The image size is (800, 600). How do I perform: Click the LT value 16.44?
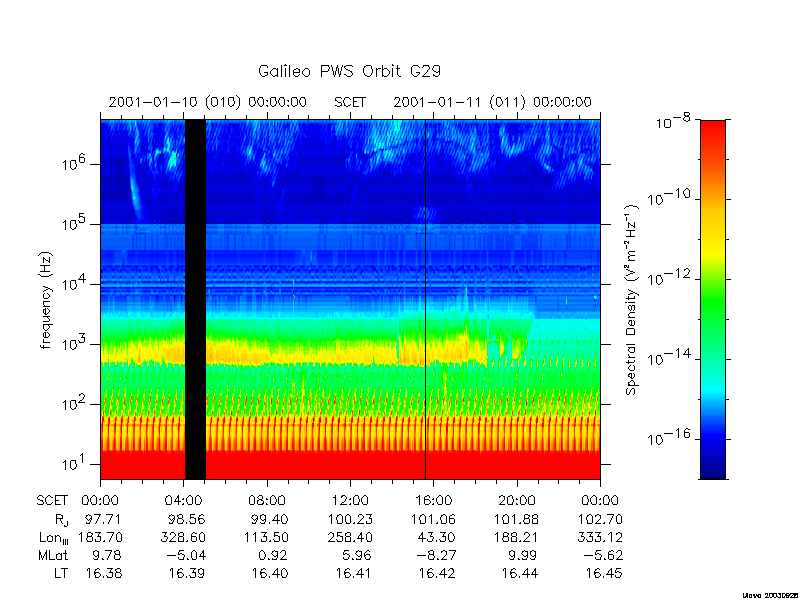[x=520, y=573]
